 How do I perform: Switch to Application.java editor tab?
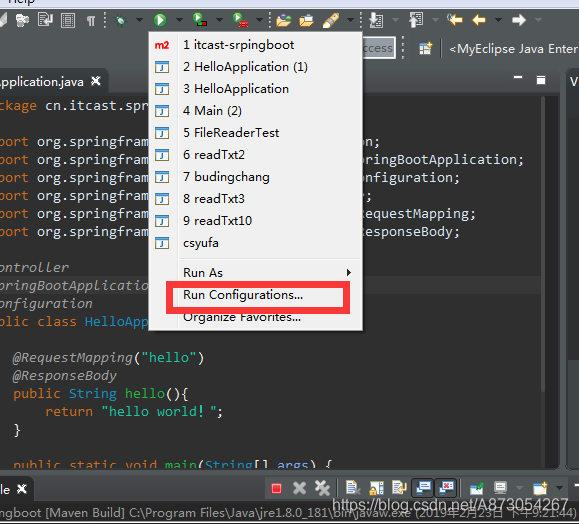coord(42,82)
